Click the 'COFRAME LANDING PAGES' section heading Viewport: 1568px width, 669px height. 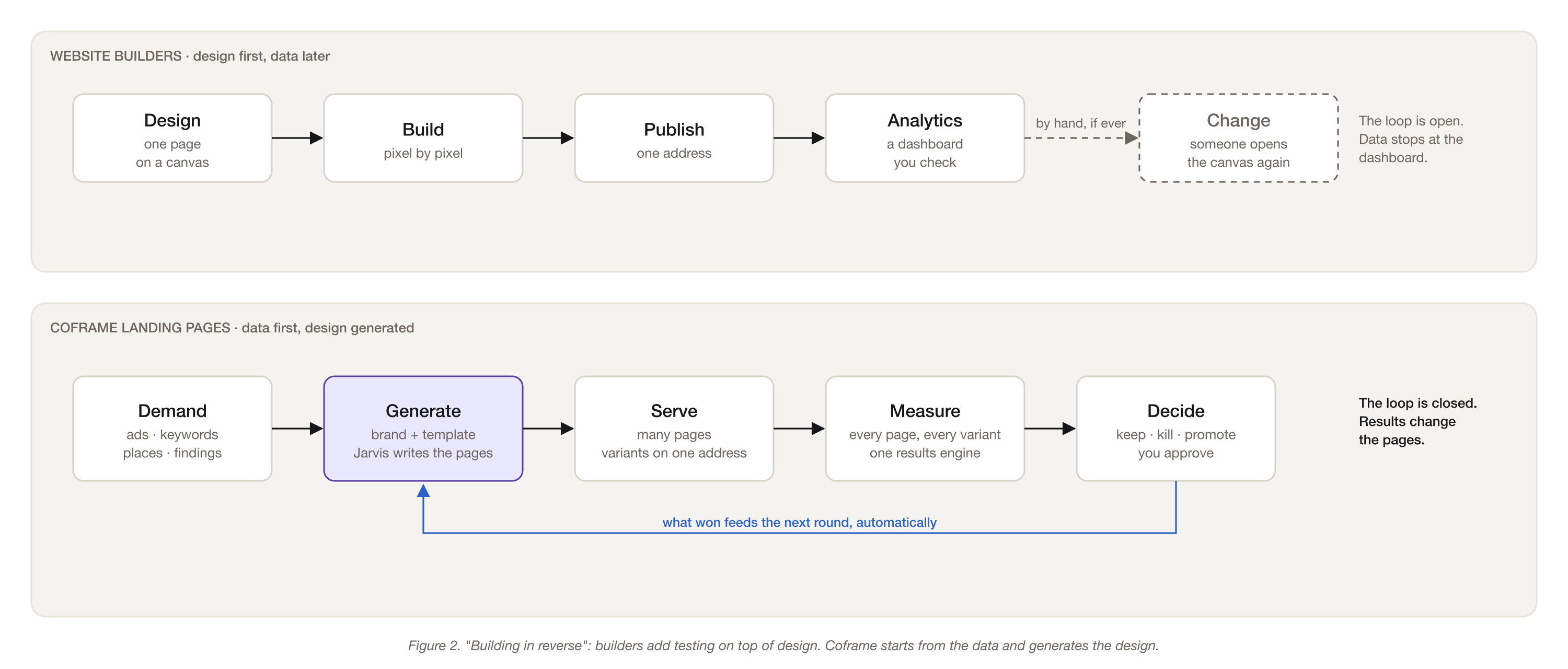click(232, 328)
